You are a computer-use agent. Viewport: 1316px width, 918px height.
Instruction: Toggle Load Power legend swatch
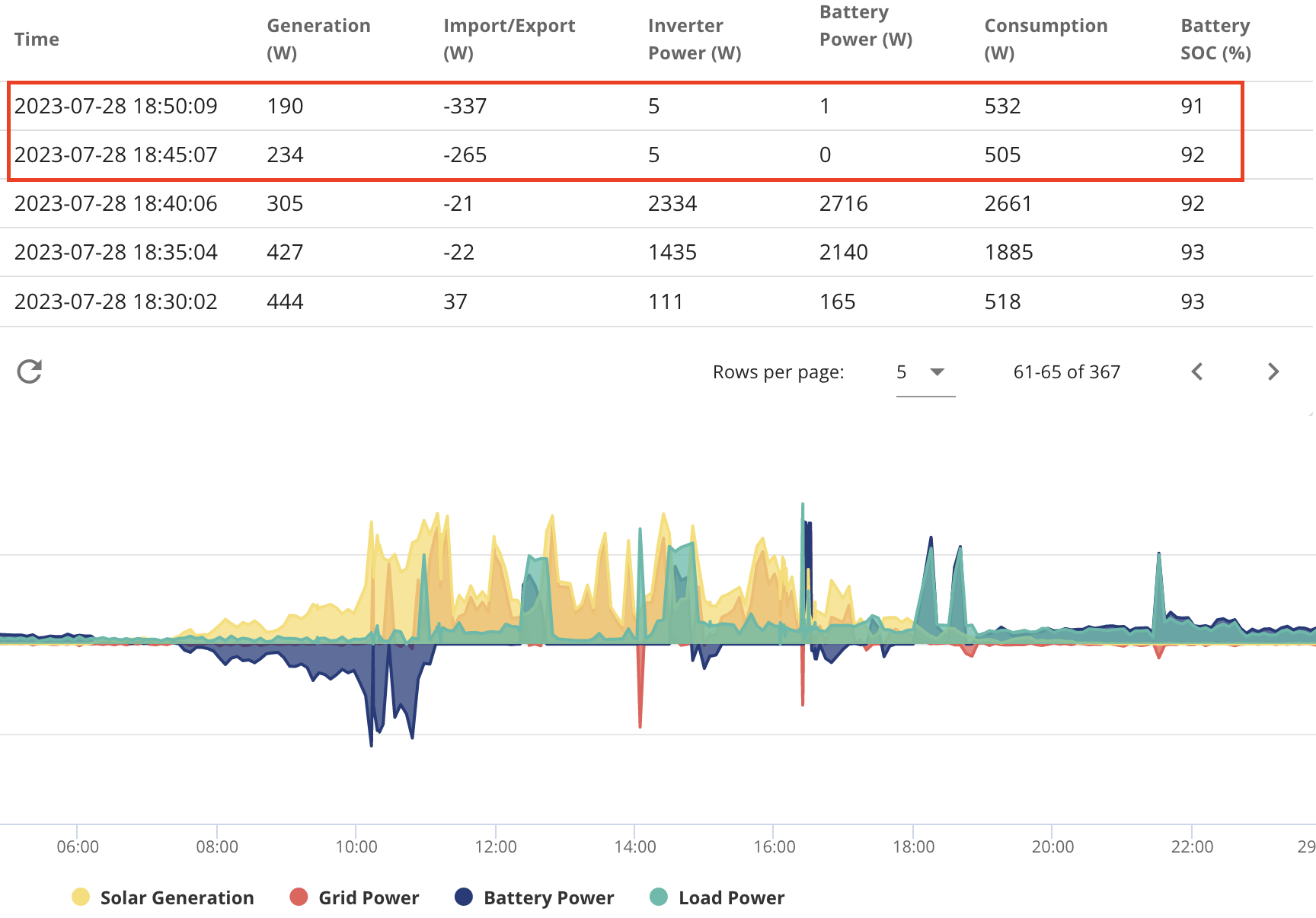click(x=659, y=897)
